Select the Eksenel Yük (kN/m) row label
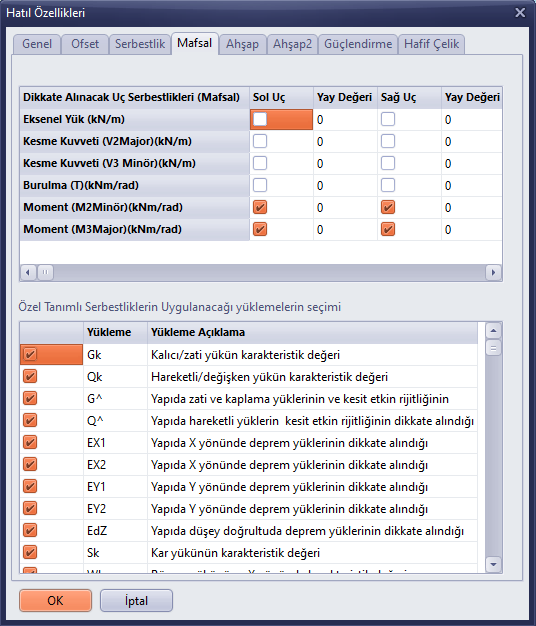Viewport: 536px width, 626px height. (134, 119)
